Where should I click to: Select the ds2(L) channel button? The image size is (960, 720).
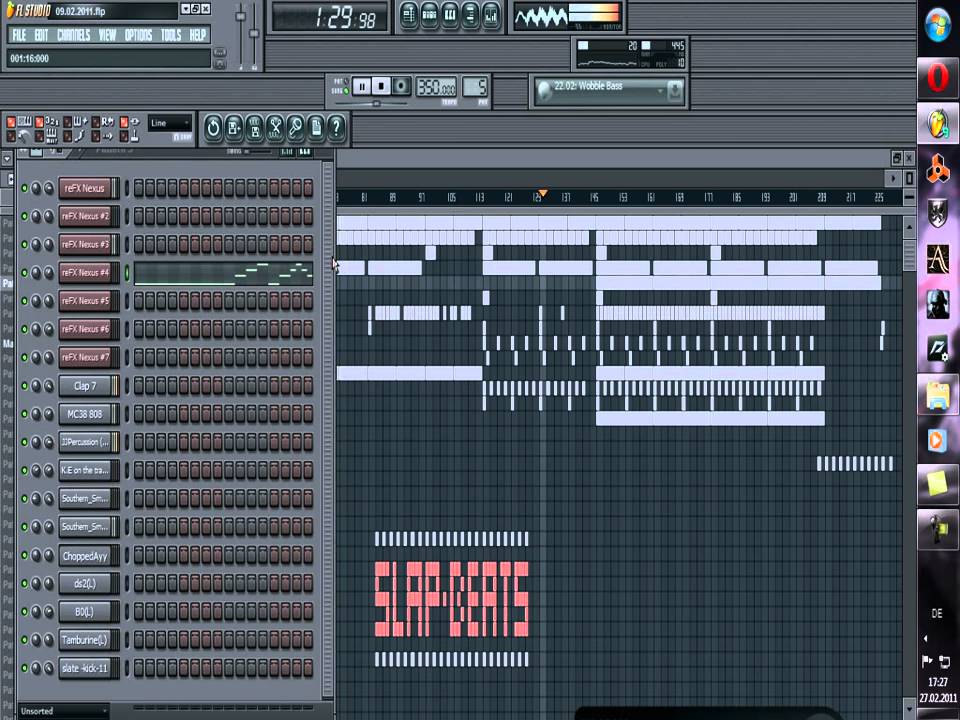[85, 583]
